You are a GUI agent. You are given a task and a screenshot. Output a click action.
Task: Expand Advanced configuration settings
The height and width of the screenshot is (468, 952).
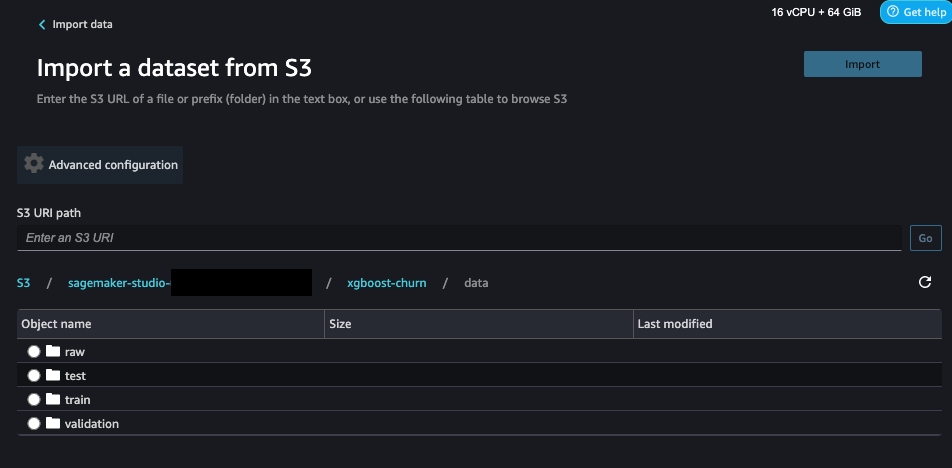pyautogui.click(x=100, y=164)
